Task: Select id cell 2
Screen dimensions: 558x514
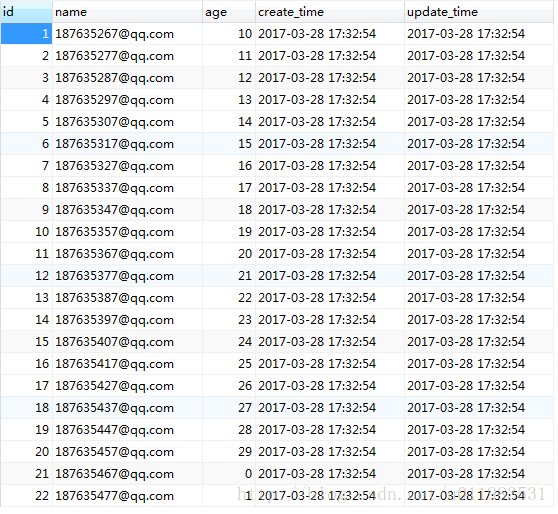Action: [x=26, y=56]
